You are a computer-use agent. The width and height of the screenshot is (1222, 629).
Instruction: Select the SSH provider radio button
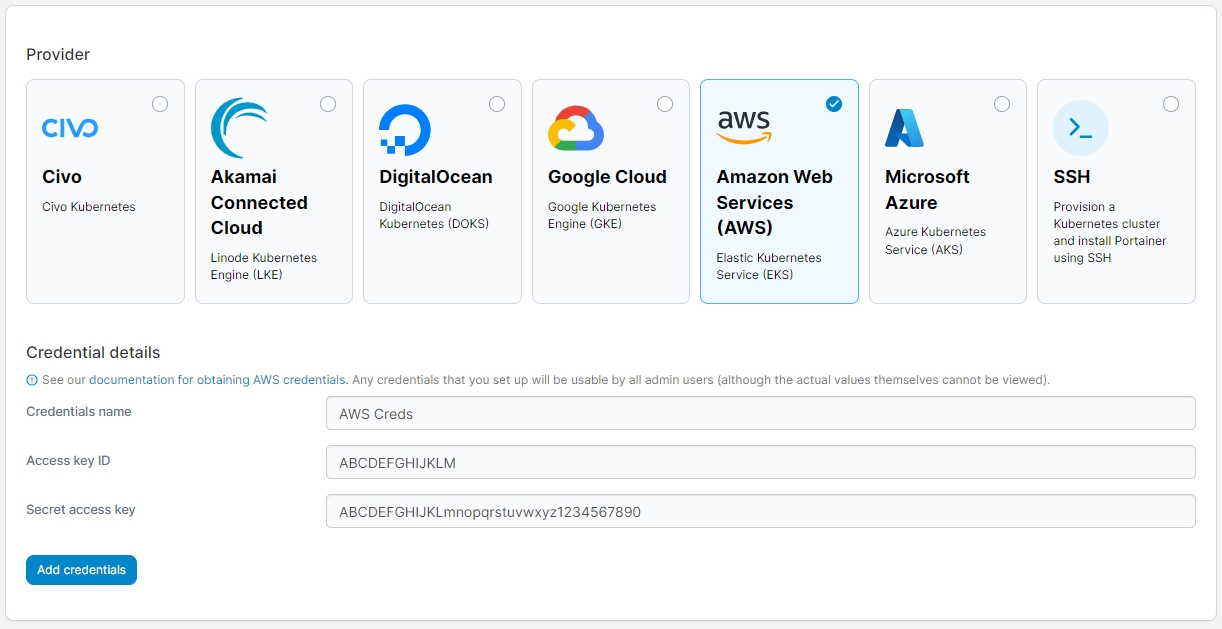pos(1171,104)
